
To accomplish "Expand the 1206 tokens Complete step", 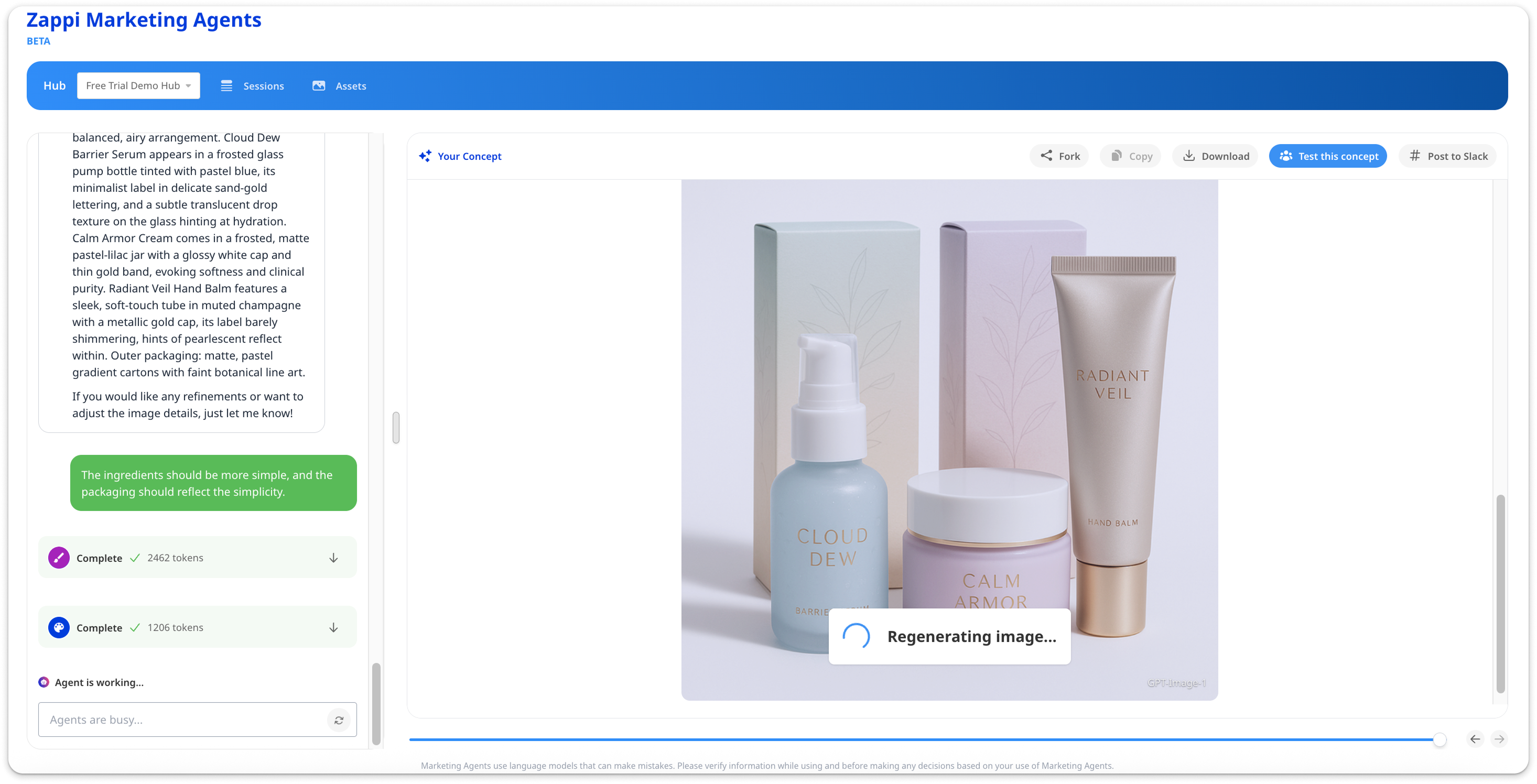I will pyautogui.click(x=333, y=628).
